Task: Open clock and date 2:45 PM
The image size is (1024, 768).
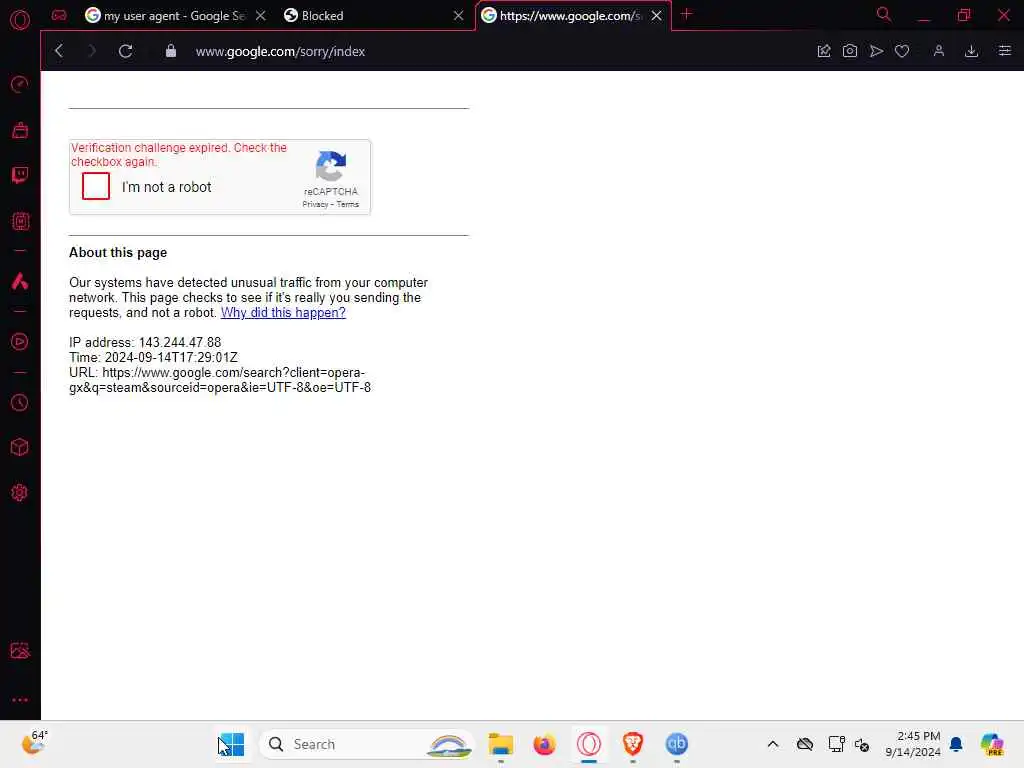Action: [x=912, y=744]
